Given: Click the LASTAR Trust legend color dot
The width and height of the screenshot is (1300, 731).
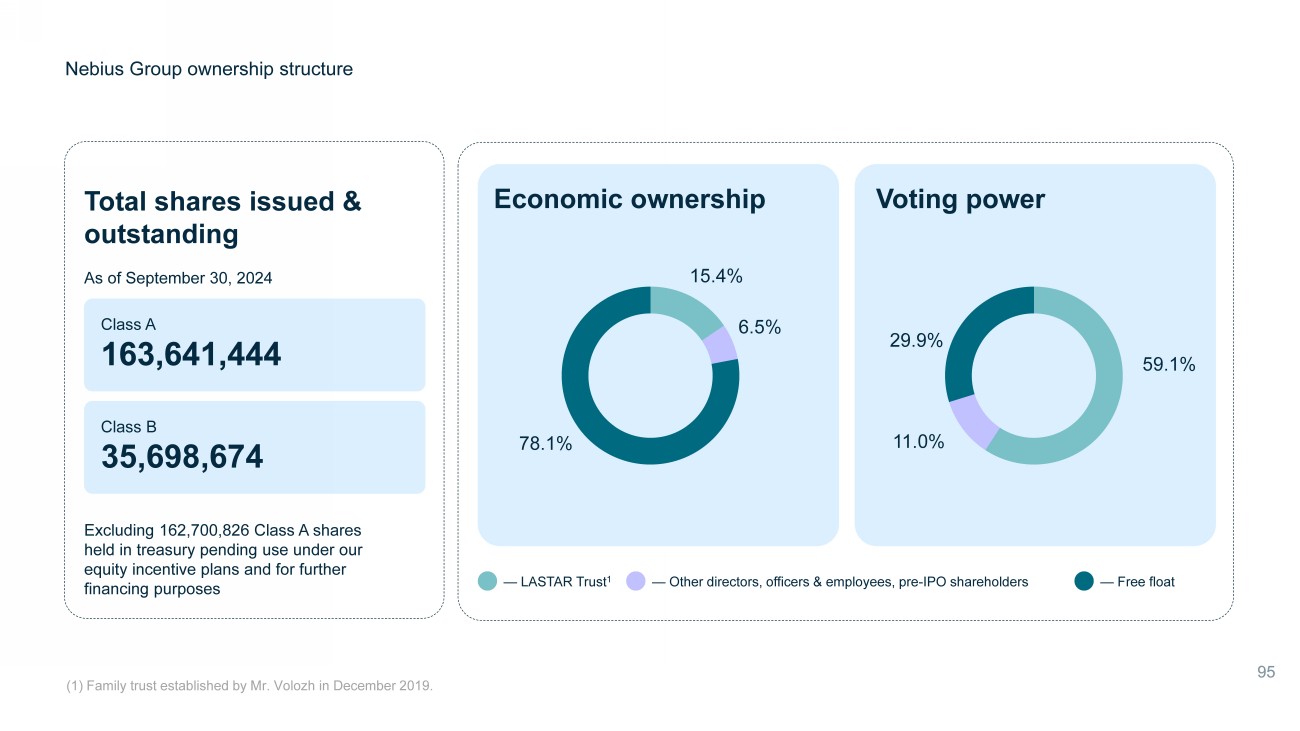Looking at the screenshot, I should (x=487, y=581).
